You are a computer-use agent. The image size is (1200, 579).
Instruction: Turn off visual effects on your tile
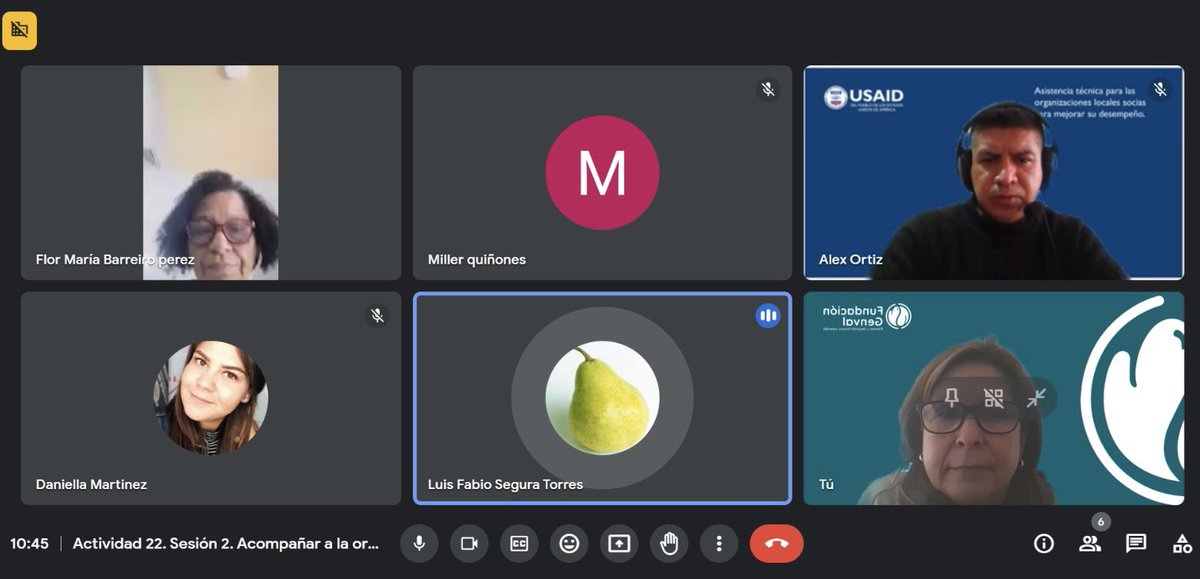(x=993, y=398)
